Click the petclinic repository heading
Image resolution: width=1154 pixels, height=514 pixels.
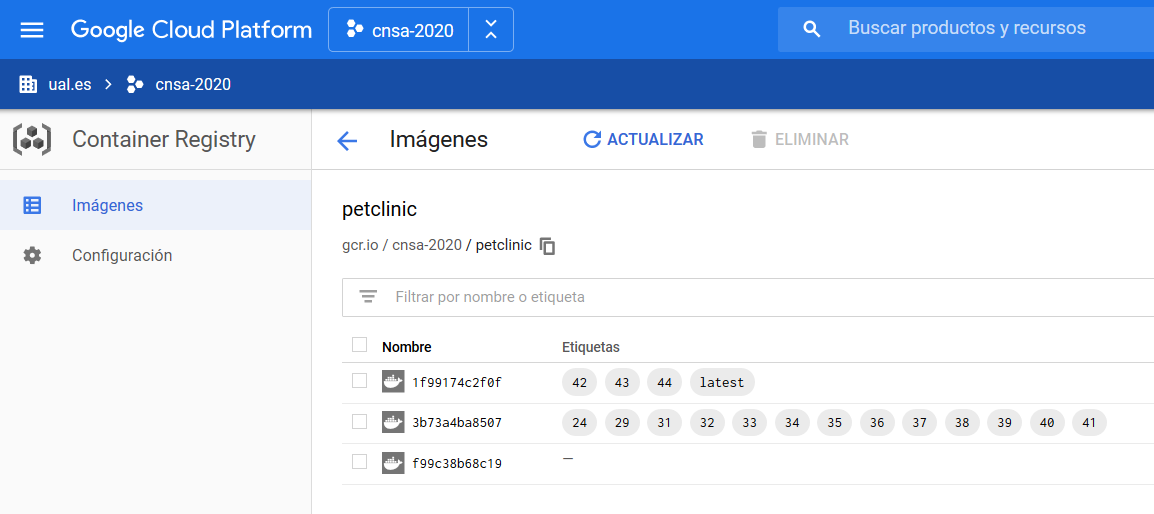[x=380, y=210]
